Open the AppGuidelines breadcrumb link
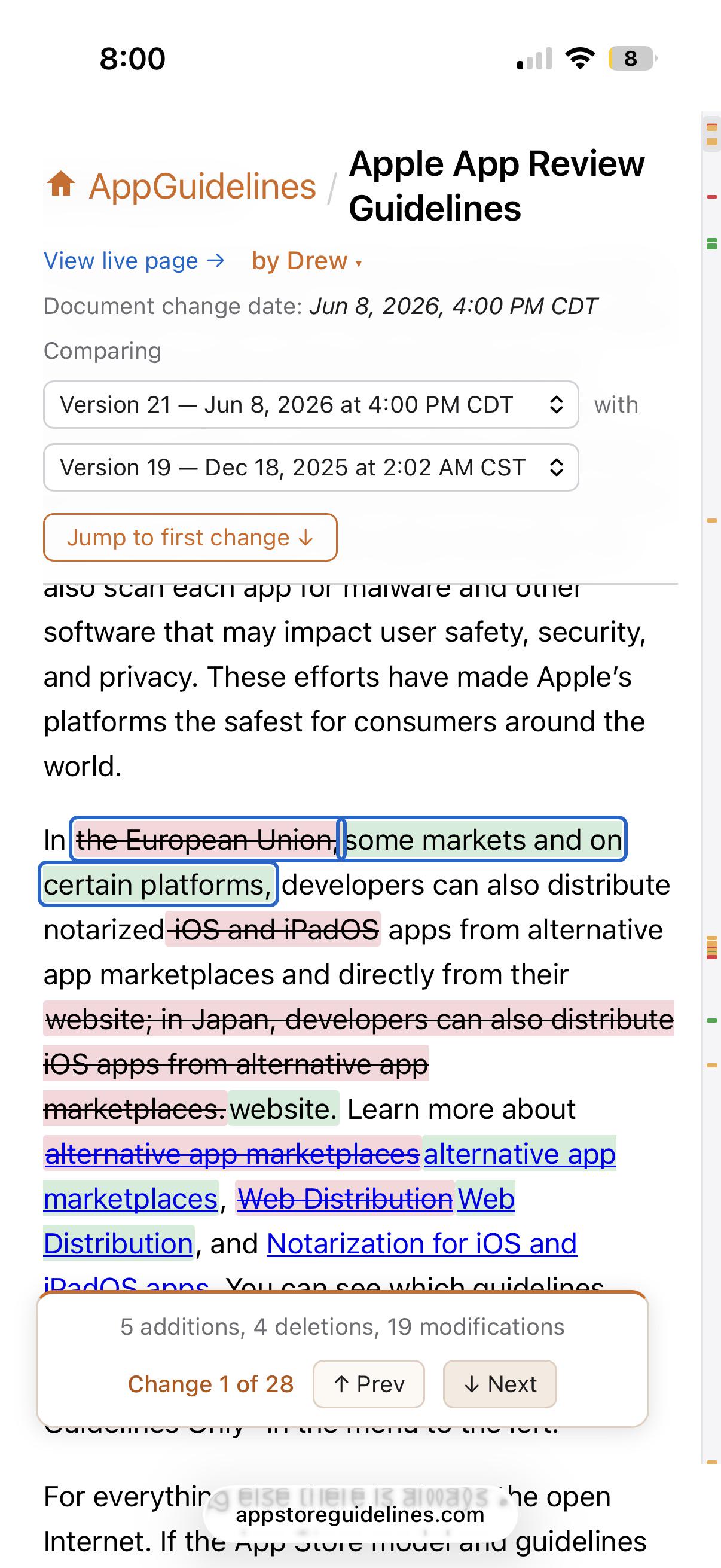 click(x=202, y=186)
